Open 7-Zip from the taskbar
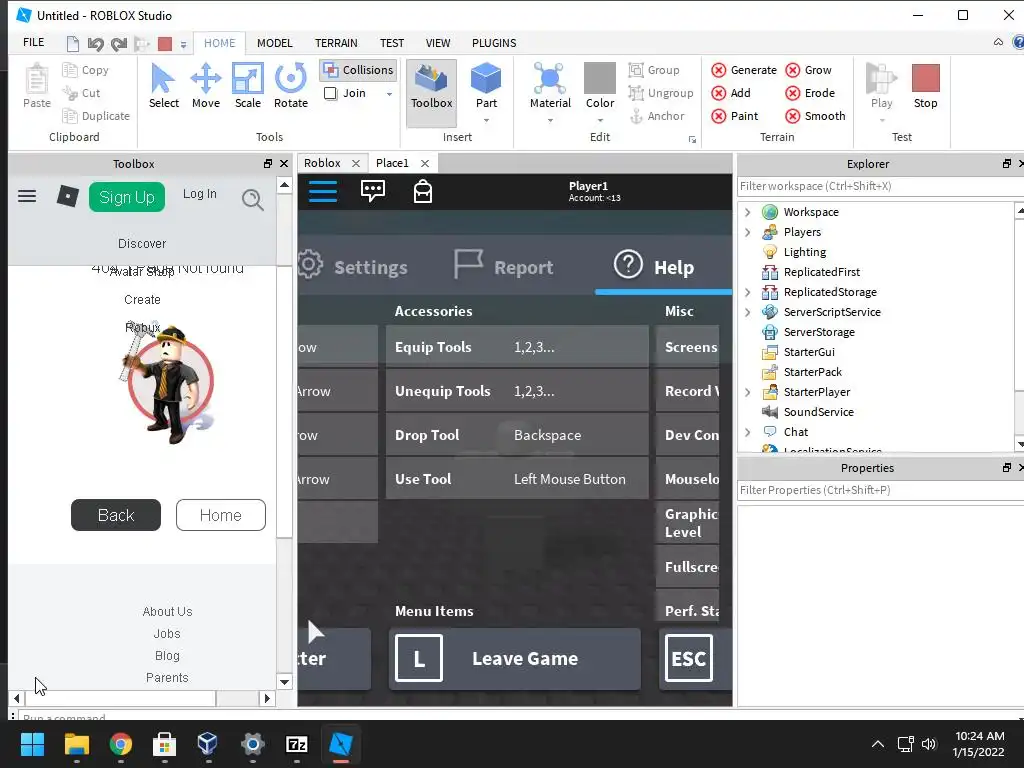This screenshot has width=1024, height=768. click(x=296, y=744)
